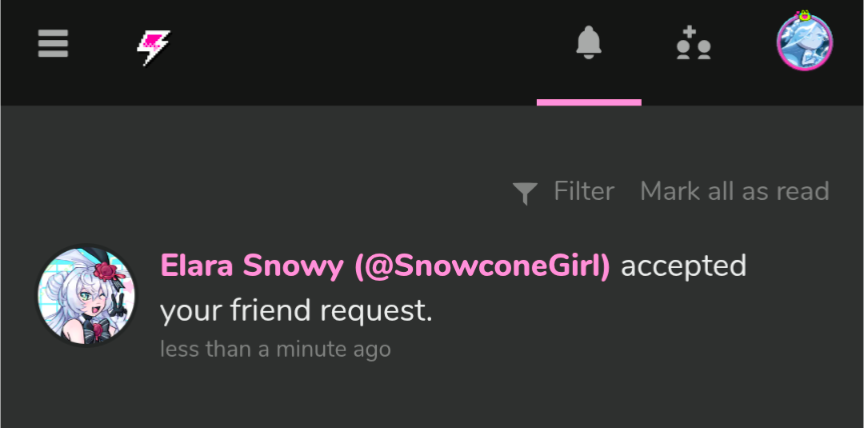The height and width of the screenshot is (428, 864).
Task: Click the @SnowconeGirl username handle
Action: tap(482, 267)
